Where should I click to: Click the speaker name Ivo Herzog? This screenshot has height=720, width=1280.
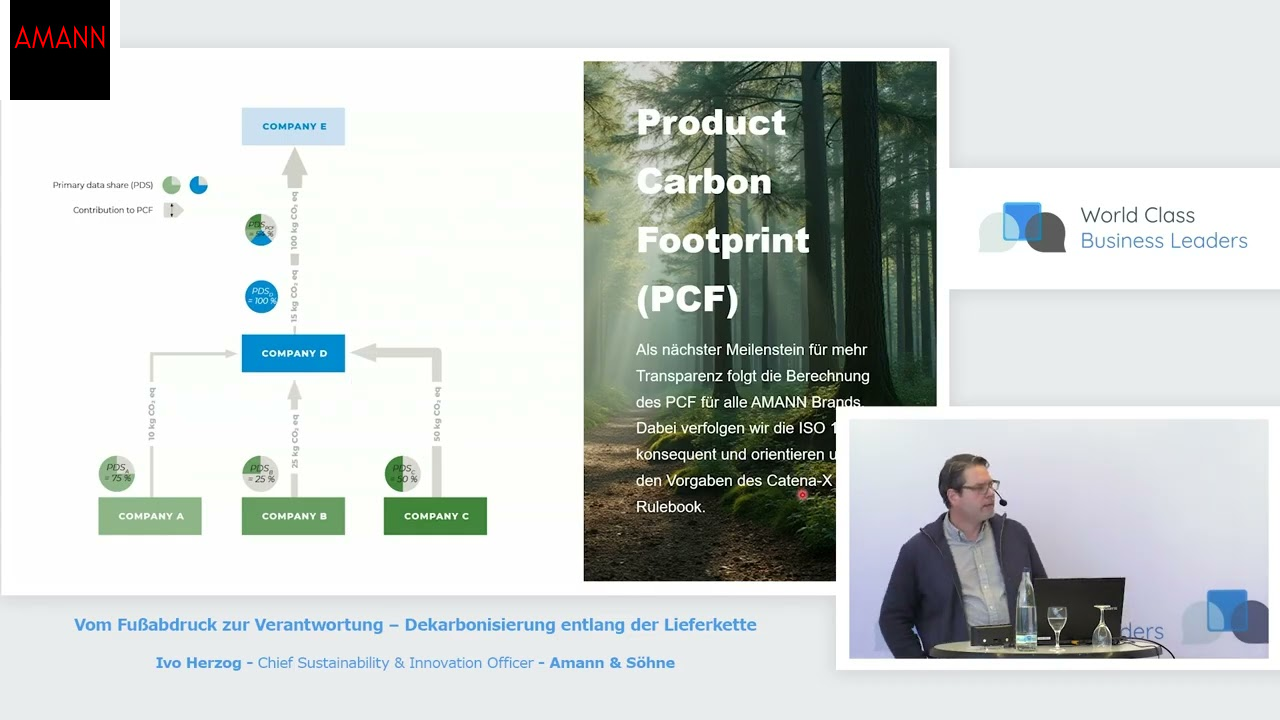(198, 663)
